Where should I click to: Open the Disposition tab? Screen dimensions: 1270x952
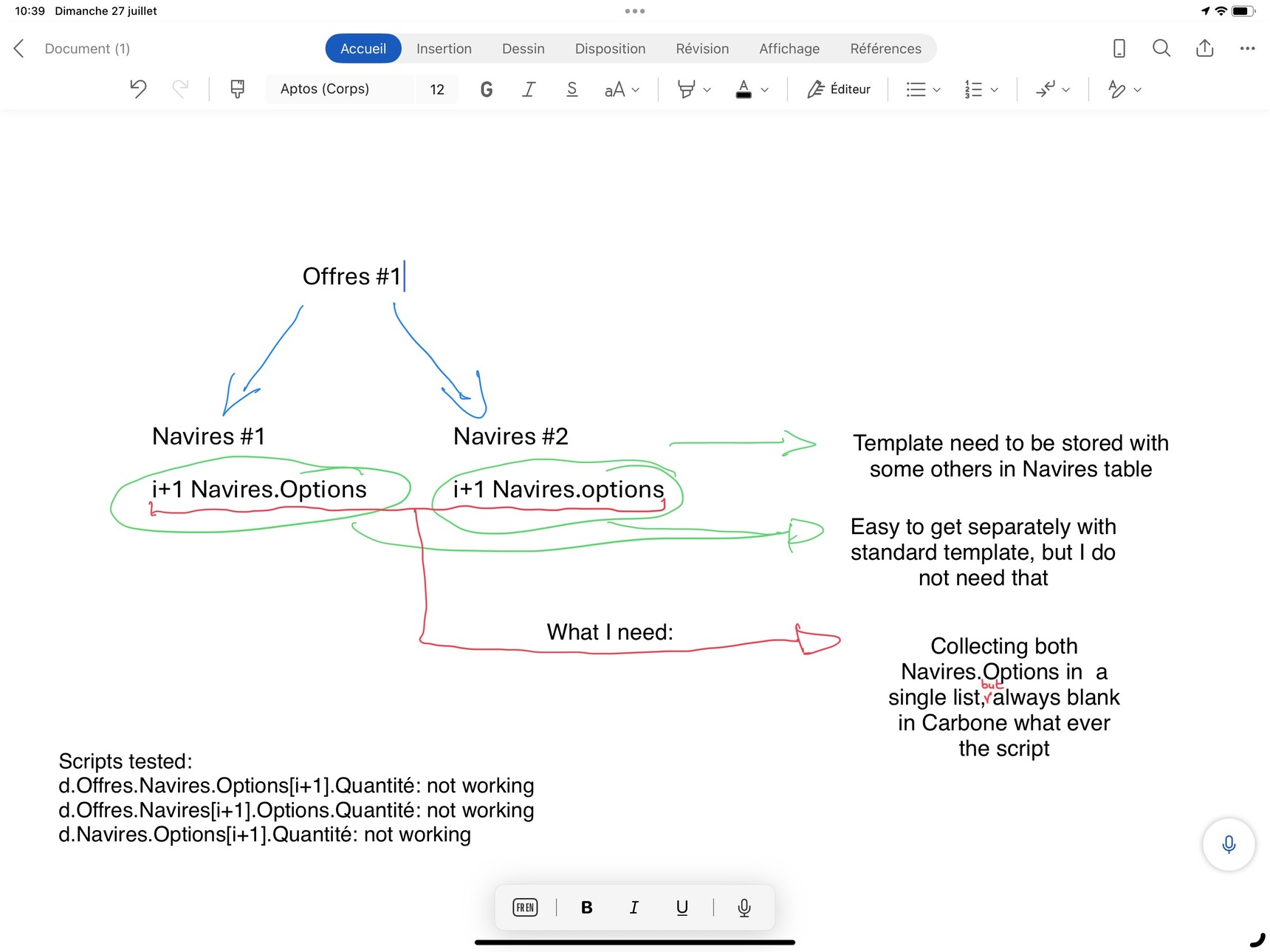pyautogui.click(x=610, y=49)
